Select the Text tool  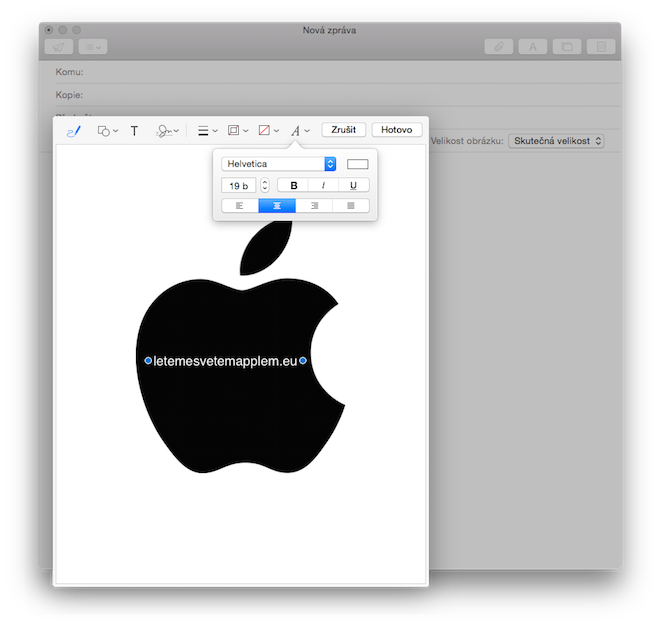135,131
